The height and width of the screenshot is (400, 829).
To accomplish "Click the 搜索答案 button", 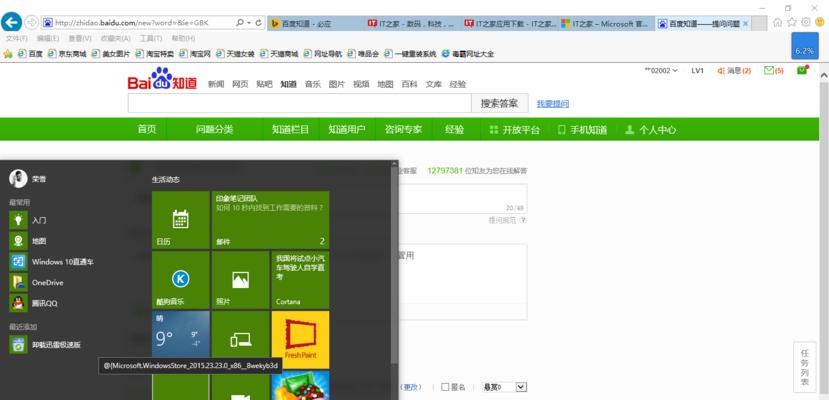I will click(500, 104).
